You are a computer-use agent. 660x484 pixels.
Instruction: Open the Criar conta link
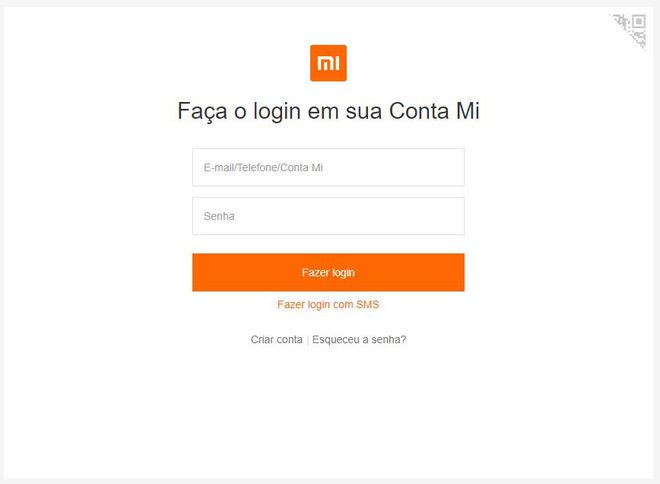(277, 339)
